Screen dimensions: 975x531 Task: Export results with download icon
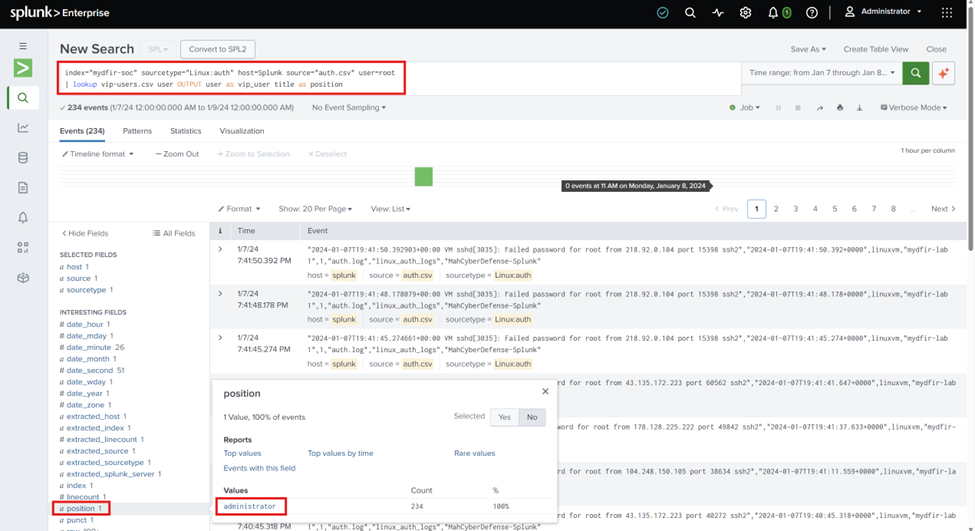(859, 108)
